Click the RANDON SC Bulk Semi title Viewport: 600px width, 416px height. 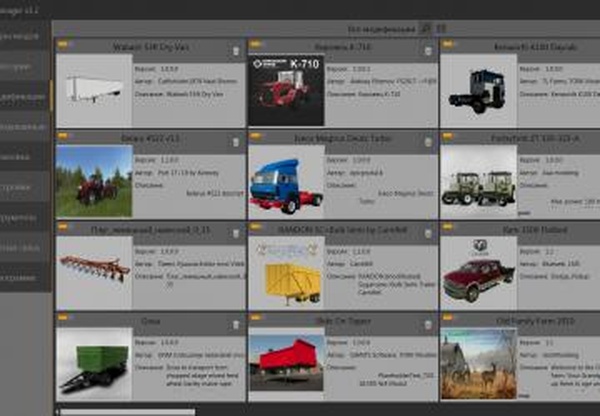[x=343, y=230]
